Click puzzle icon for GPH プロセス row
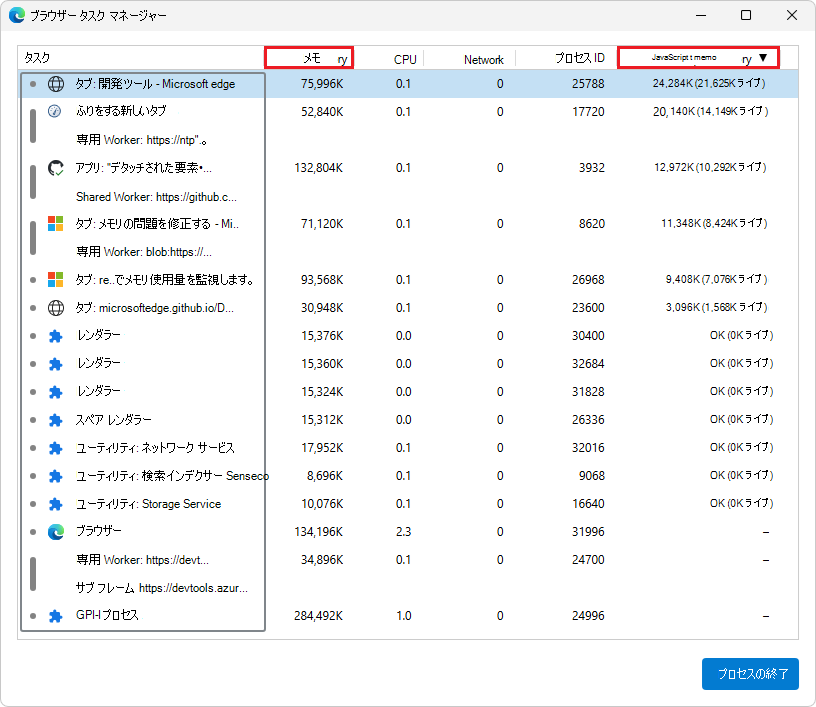The width and height of the screenshot is (816, 707). pyautogui.click(x=56, y=616)
